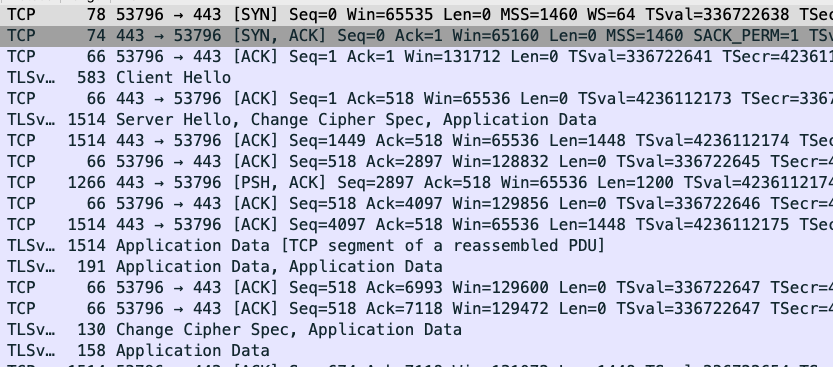
Task: Click the TCP protocol cell of first SYN row
Action: click(21, 14)
